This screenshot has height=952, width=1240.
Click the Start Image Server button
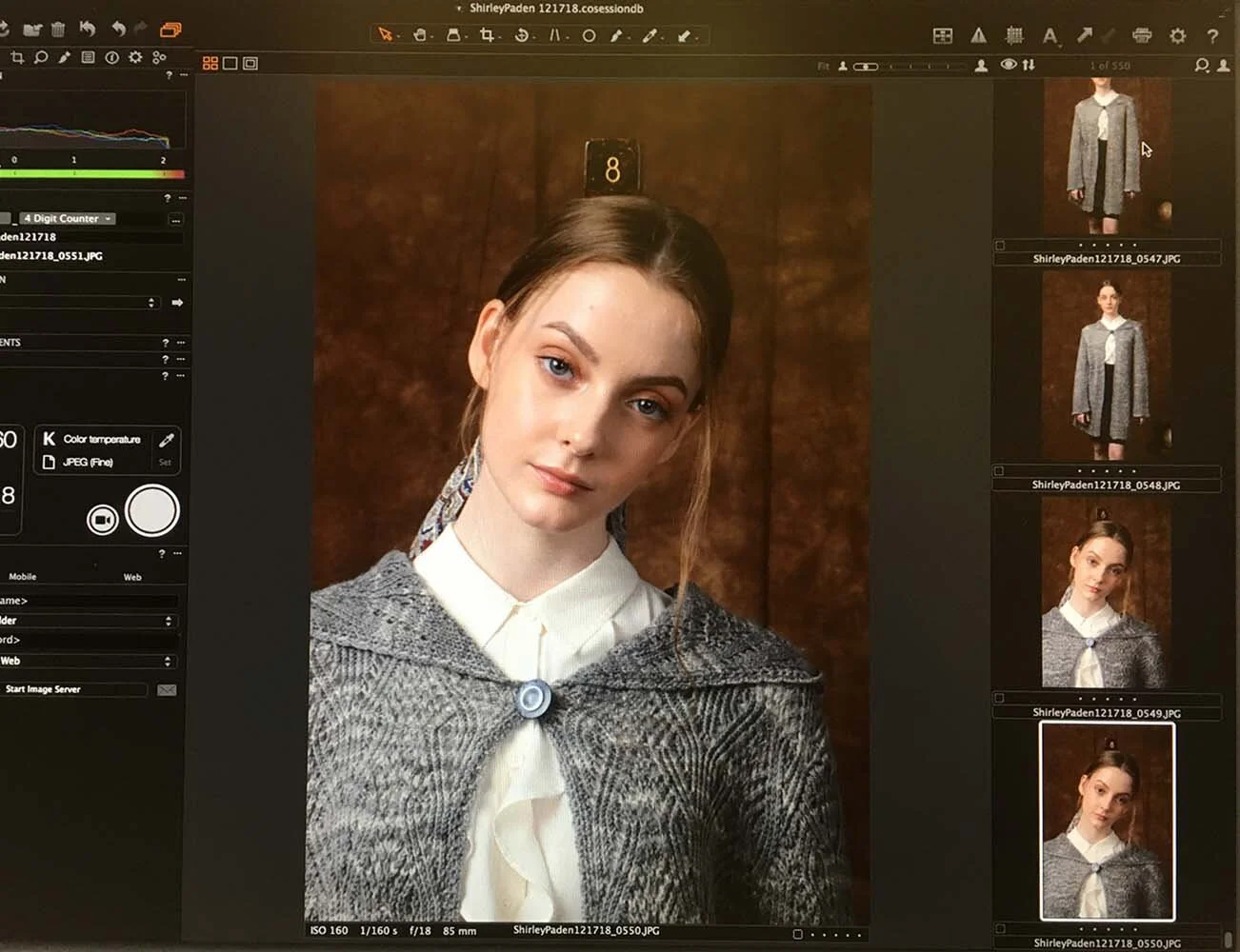click(x=74, y=689)
